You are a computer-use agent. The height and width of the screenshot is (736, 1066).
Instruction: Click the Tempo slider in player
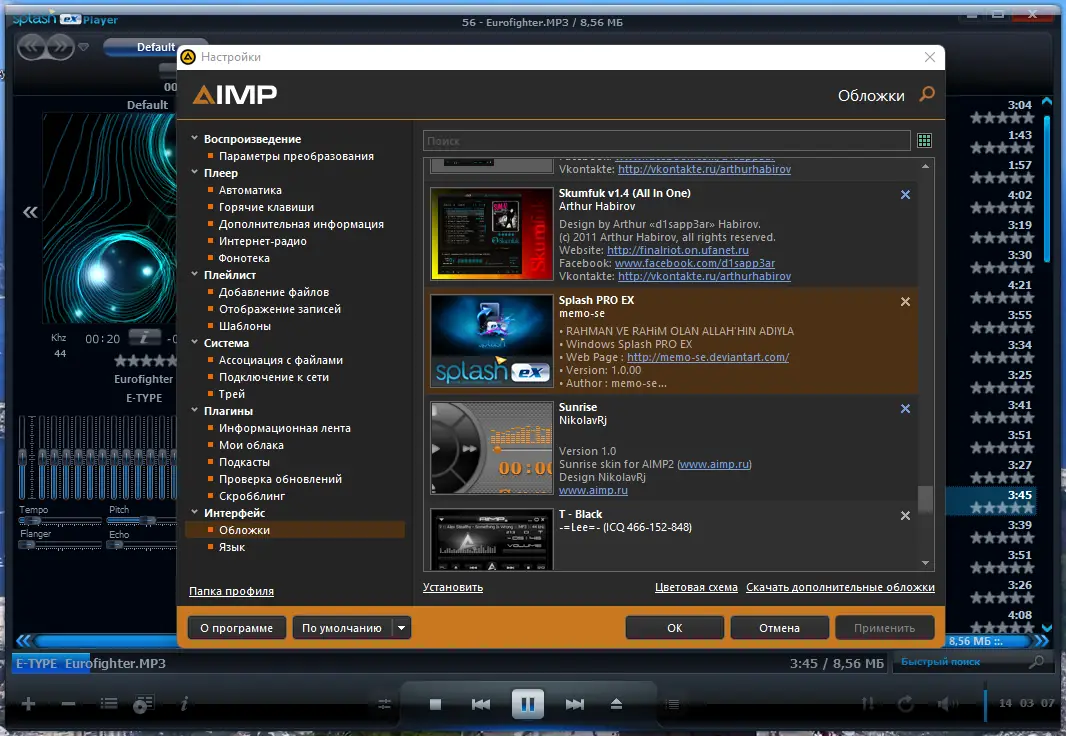pyautogui.click(x=60, y=521)
